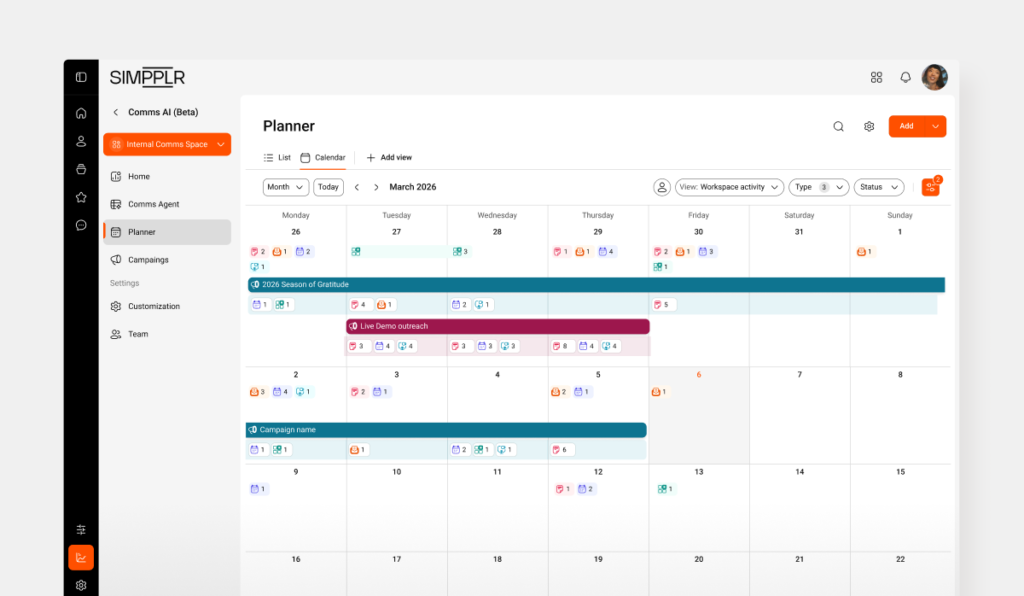Open Home in the sidebar
1024x596 pixels.
click(167, 176)
